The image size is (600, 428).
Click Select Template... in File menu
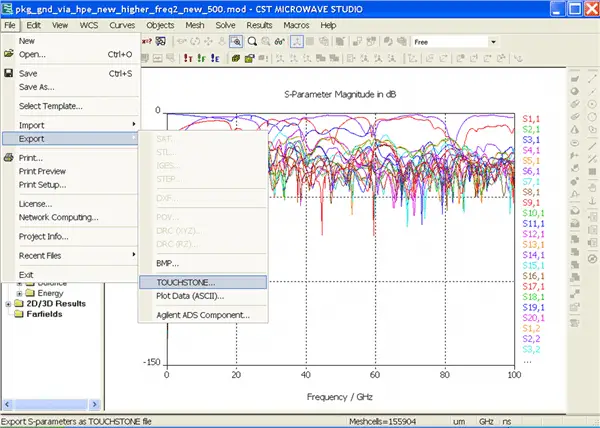coord(70,106)
